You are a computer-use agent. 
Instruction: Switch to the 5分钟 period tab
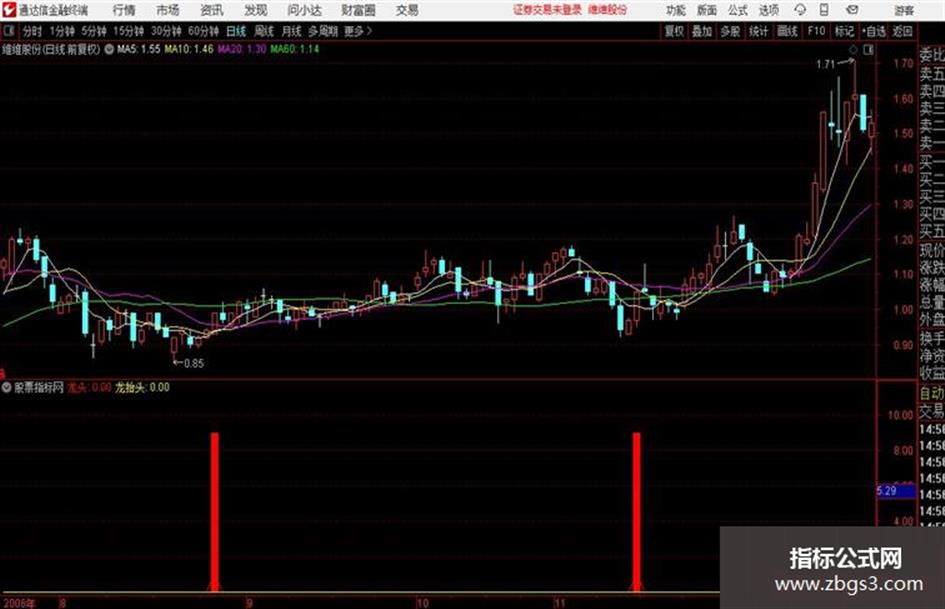[94, 31]
